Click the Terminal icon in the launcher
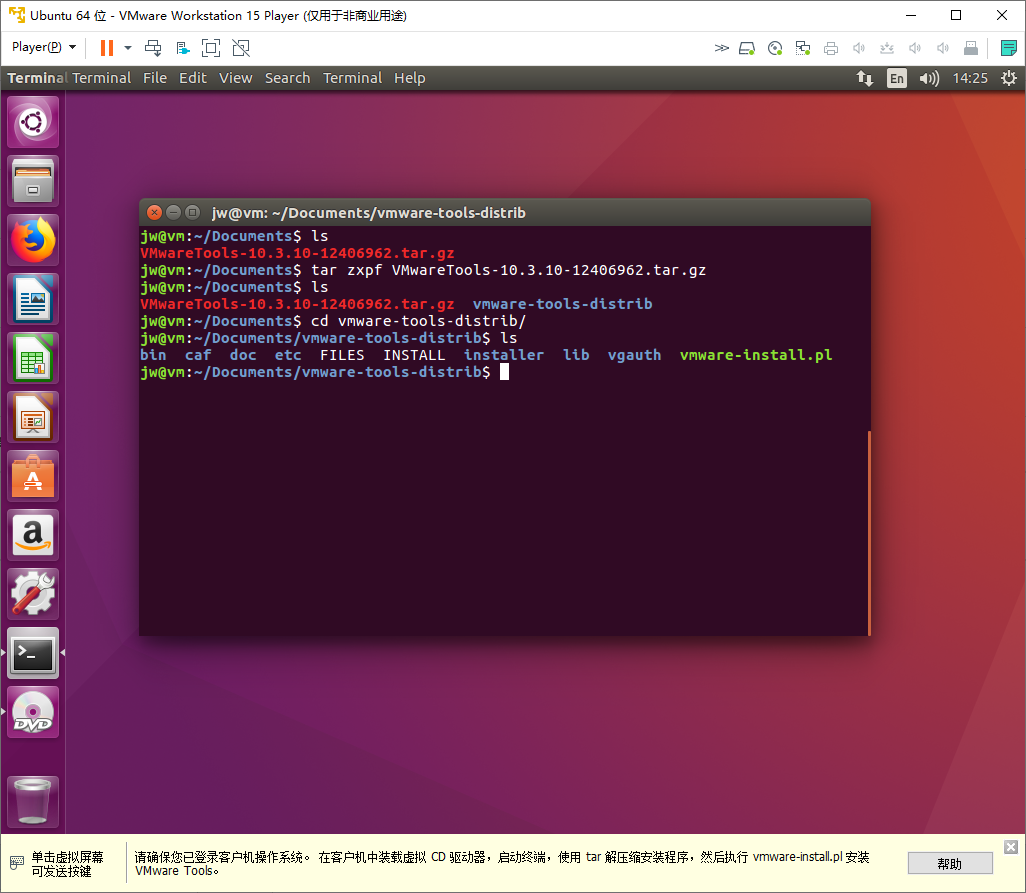The height and width of the screenshot is (893, 1026). click(x=33, y=653)
